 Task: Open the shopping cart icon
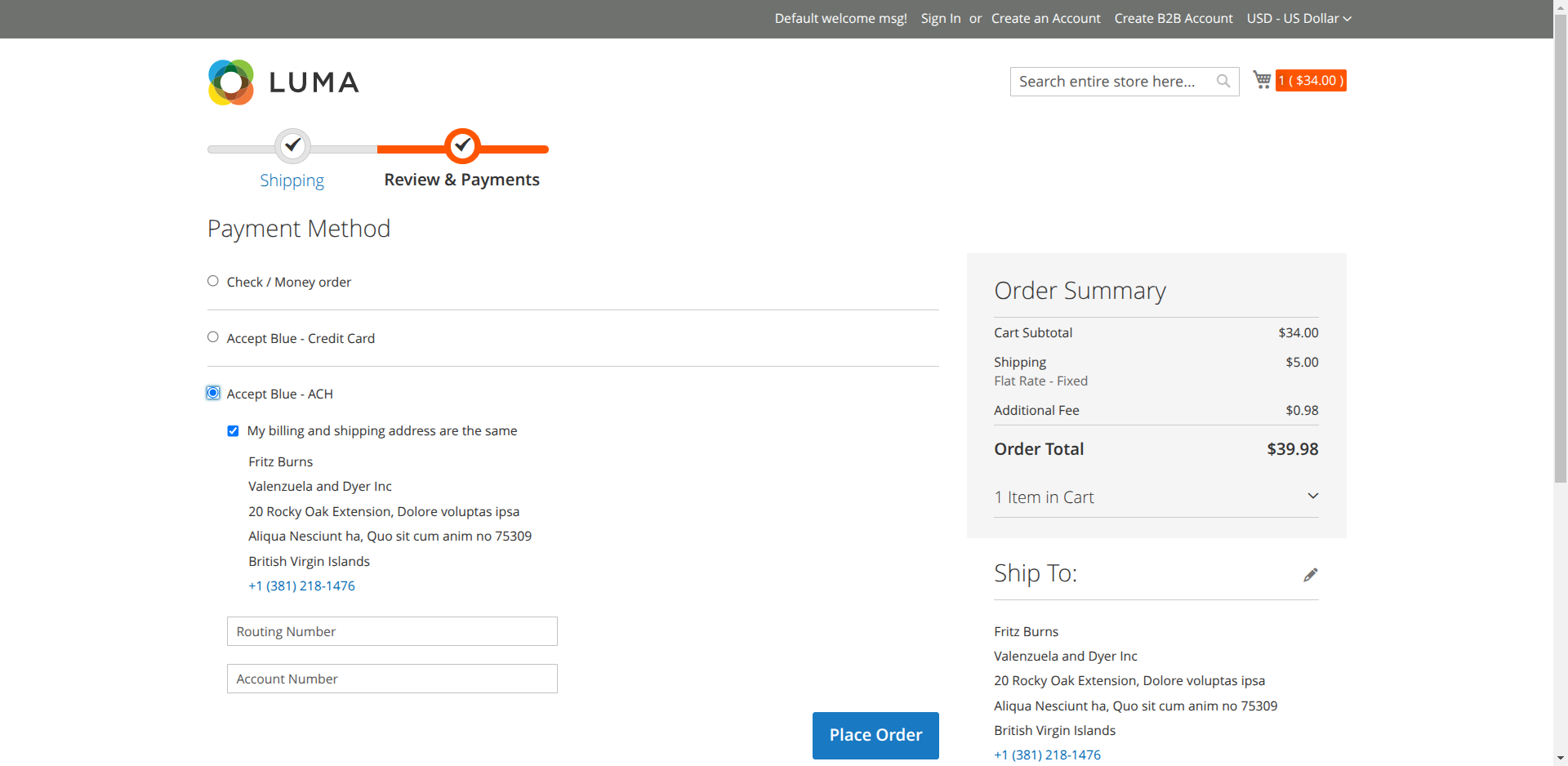[x=1262, y=80]
